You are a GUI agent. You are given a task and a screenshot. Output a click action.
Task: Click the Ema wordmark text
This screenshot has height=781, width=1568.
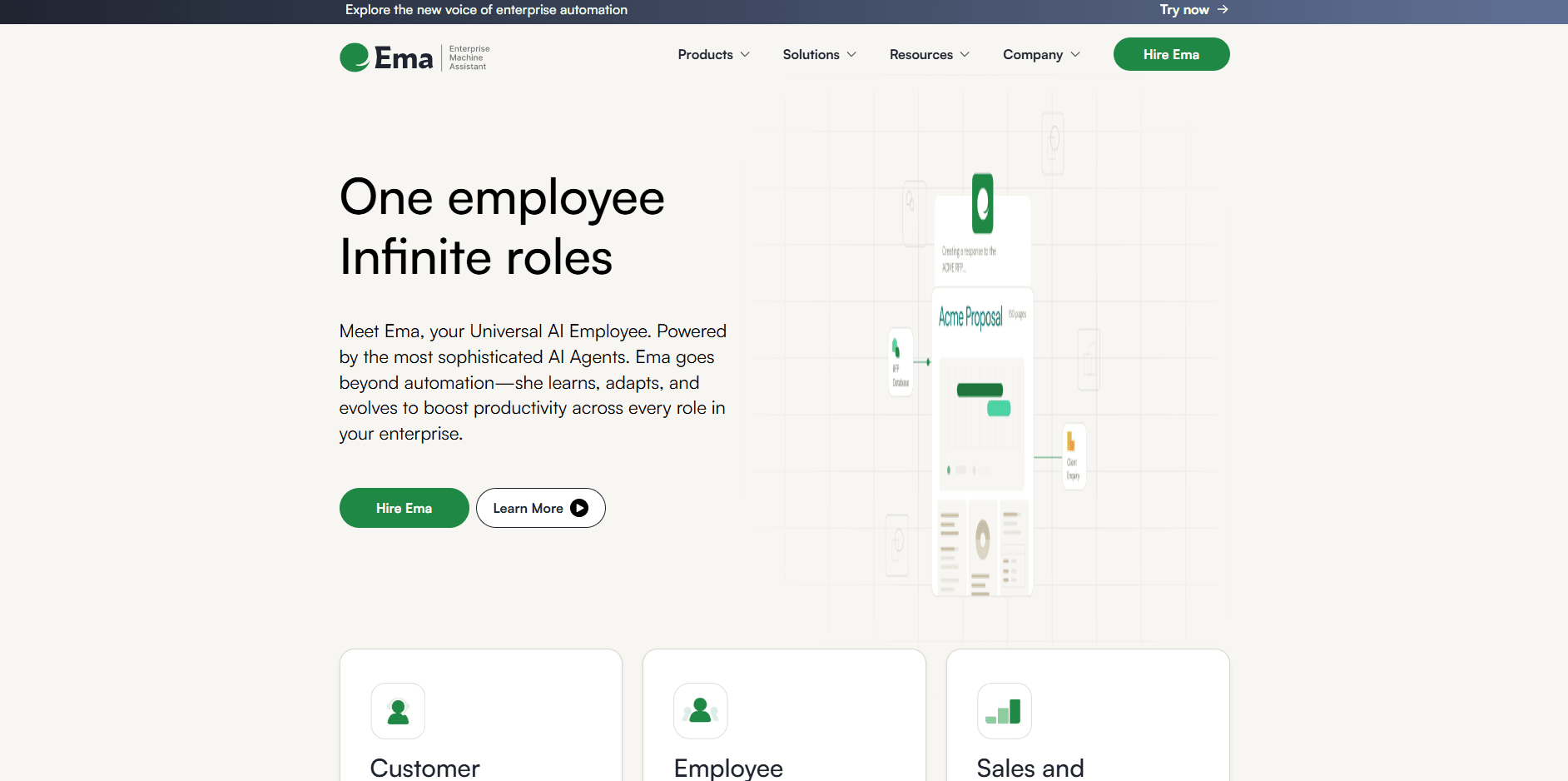pyautogui.click(x=404, y=58)
